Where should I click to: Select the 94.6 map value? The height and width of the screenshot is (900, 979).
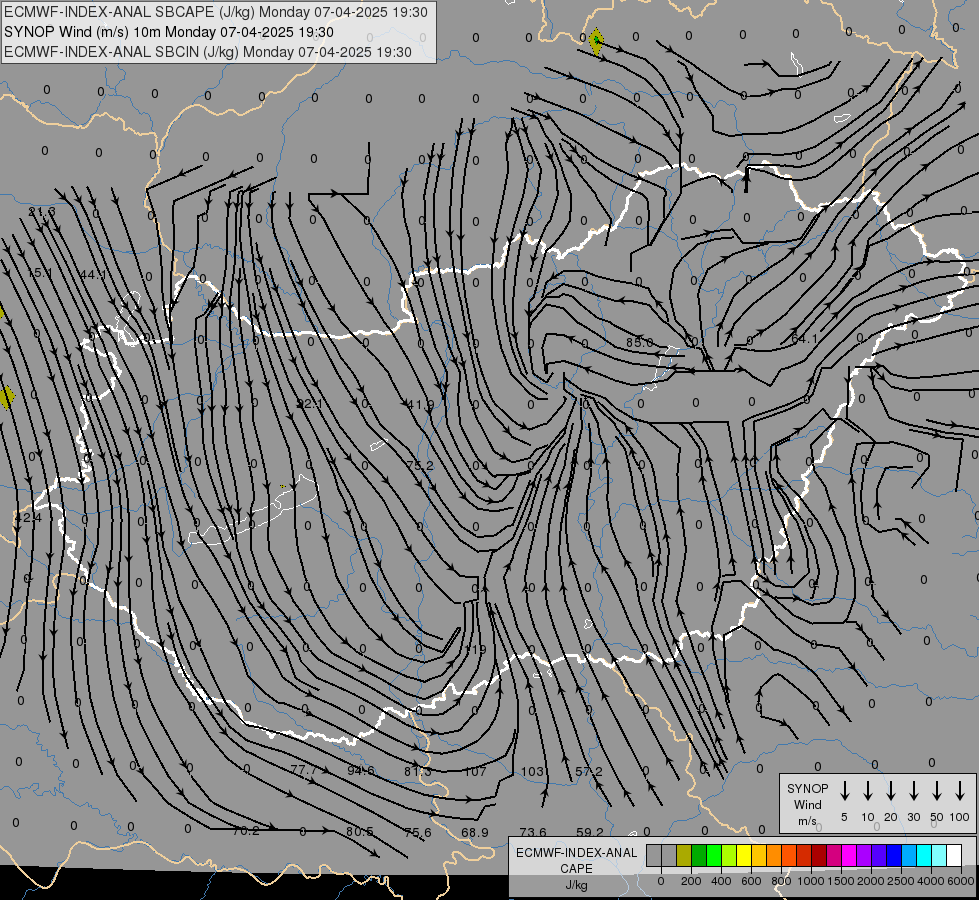361,770
